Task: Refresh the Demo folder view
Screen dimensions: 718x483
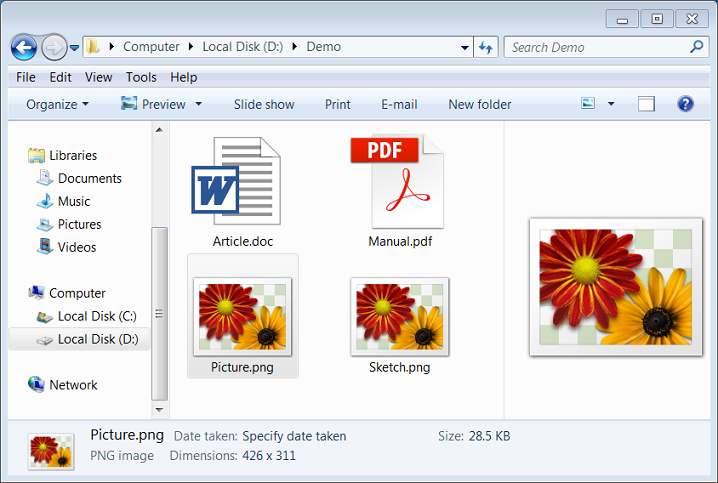Action: (x=485, y=47)
